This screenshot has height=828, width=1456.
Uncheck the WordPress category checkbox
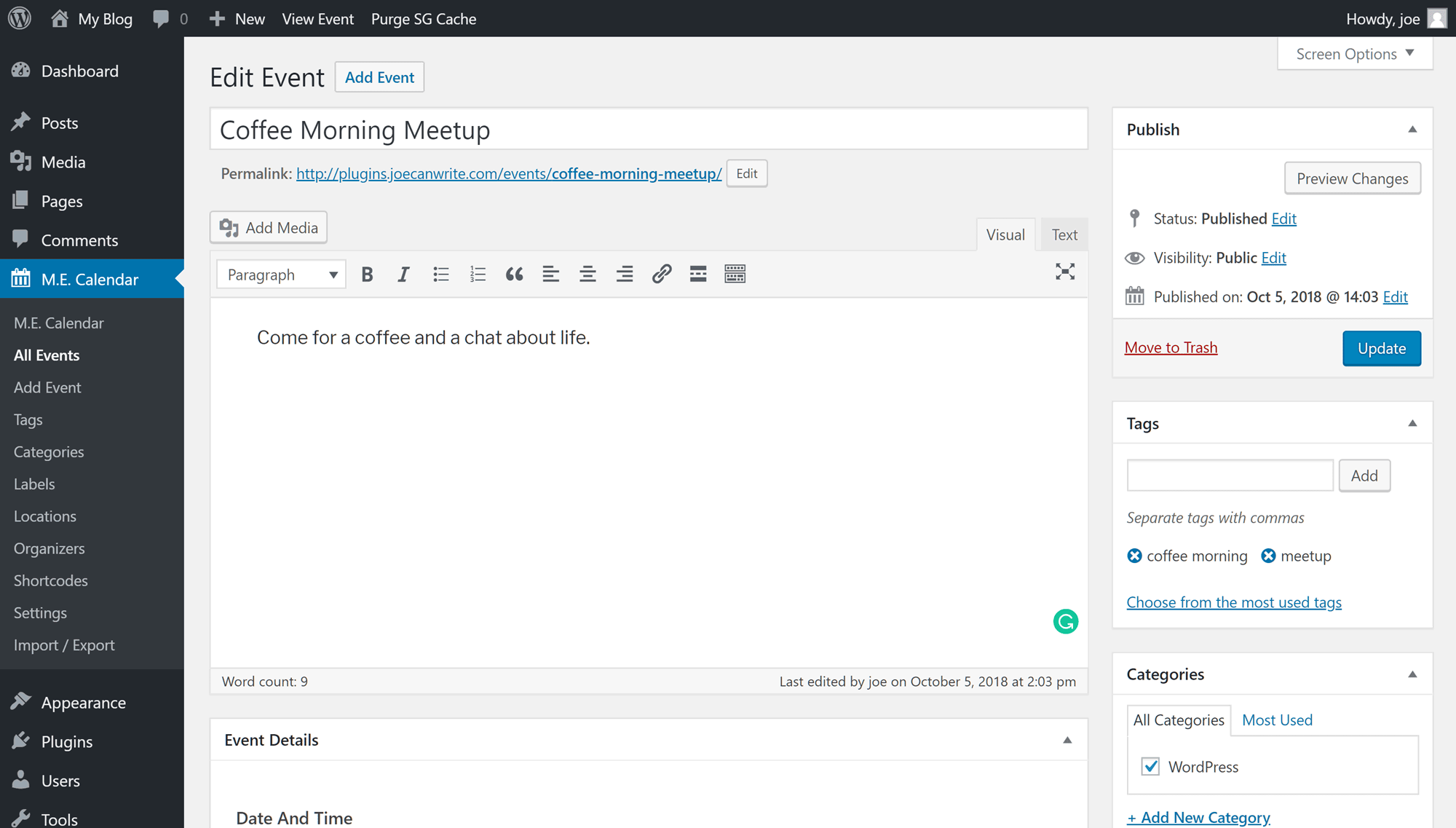pos(1150,767)
